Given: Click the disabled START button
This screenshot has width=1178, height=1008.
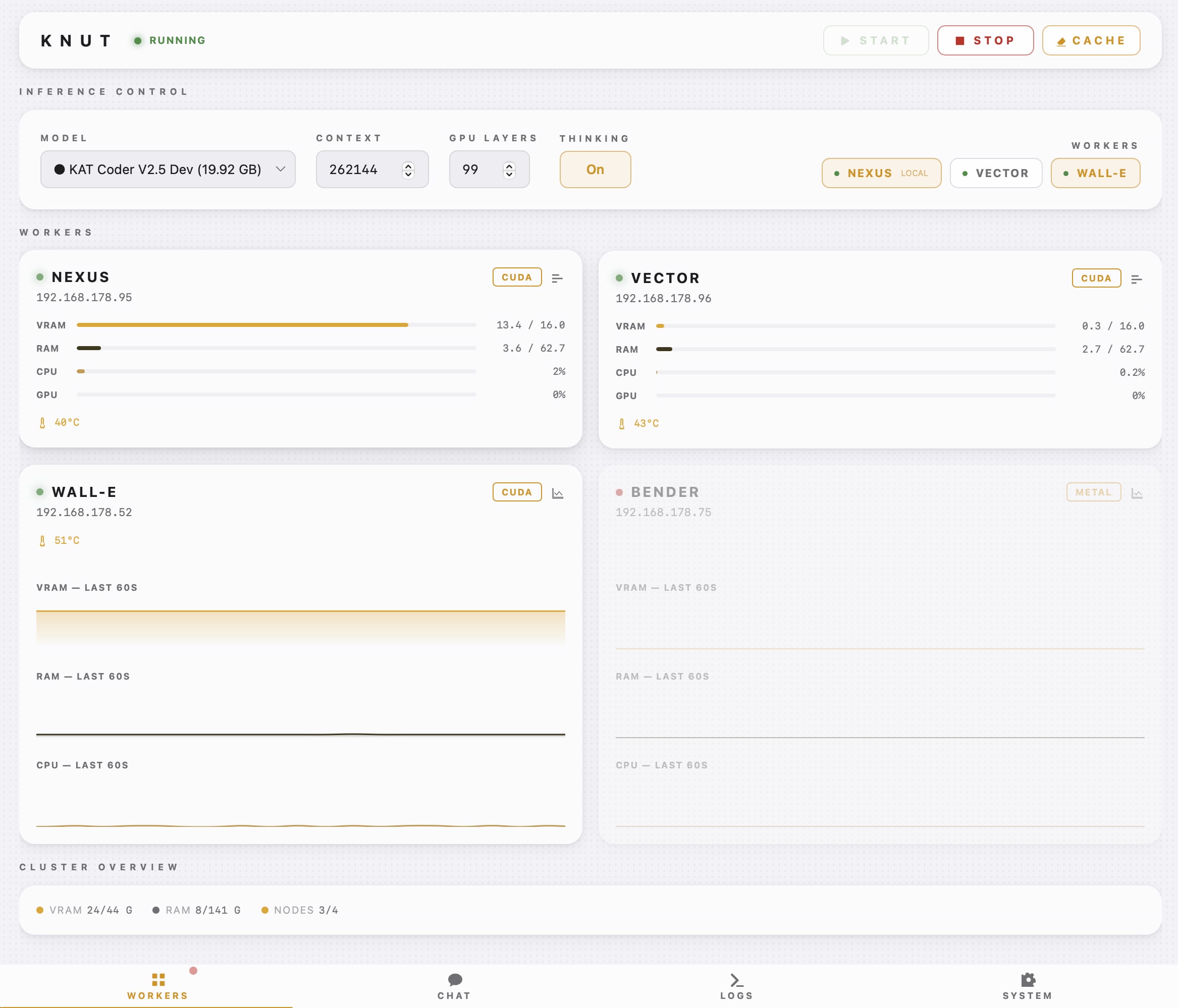Looking at the screenshot, I should tap(876, 40).
